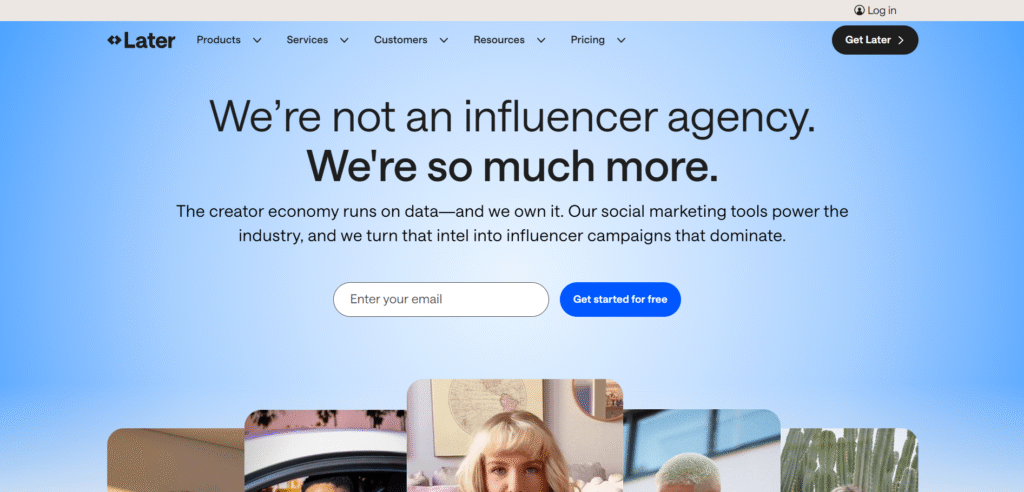Click the Enter your email field
Screen dimensions: 1024x492
point(441,299)
